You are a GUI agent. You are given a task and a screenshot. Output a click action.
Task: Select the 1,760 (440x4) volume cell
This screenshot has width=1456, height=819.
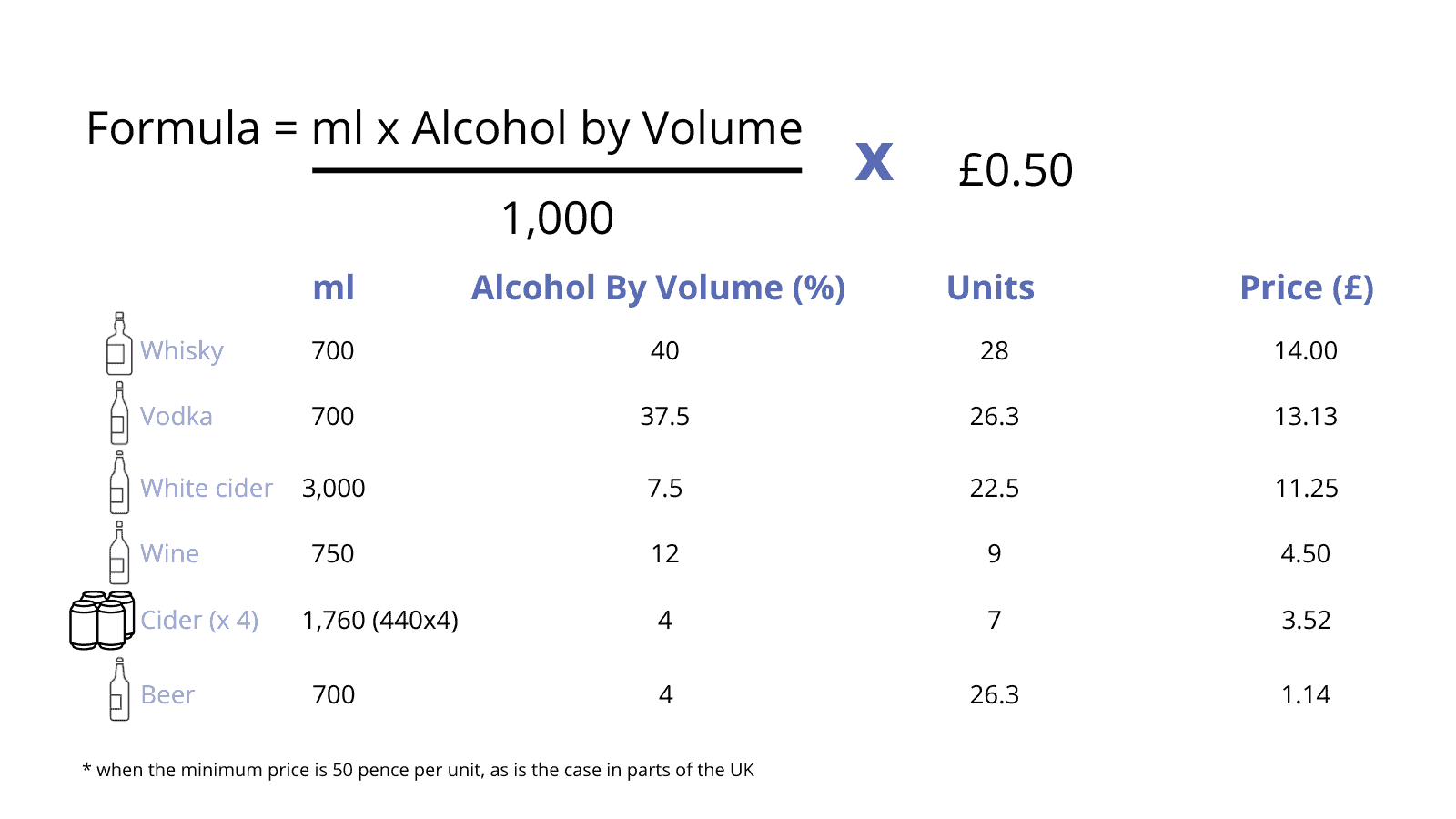click(x=380, y=621)
